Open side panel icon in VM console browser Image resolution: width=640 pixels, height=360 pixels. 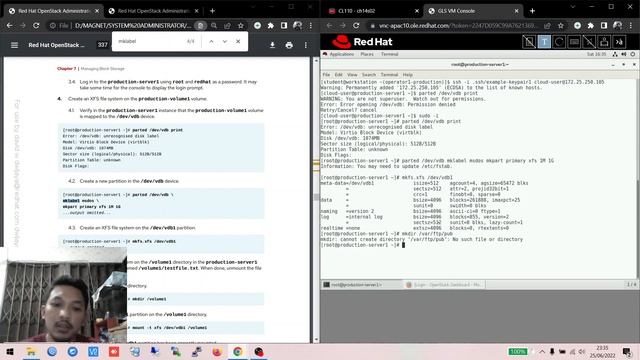(x=604, y=25)
